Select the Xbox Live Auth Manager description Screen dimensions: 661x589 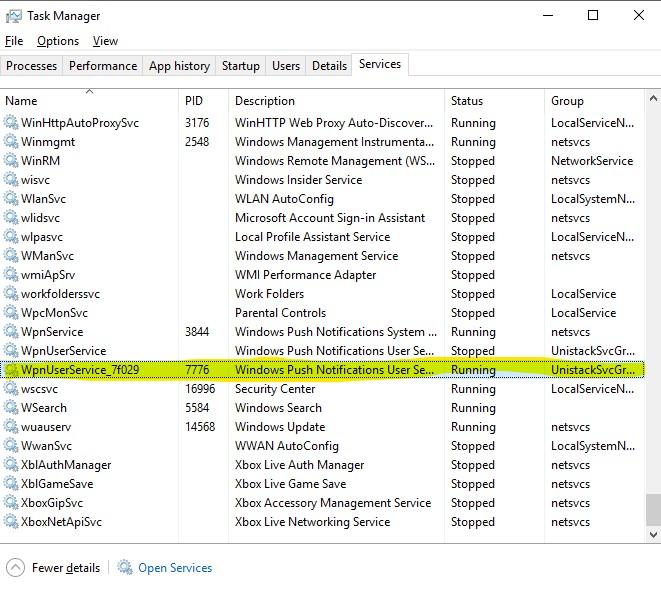299,465
